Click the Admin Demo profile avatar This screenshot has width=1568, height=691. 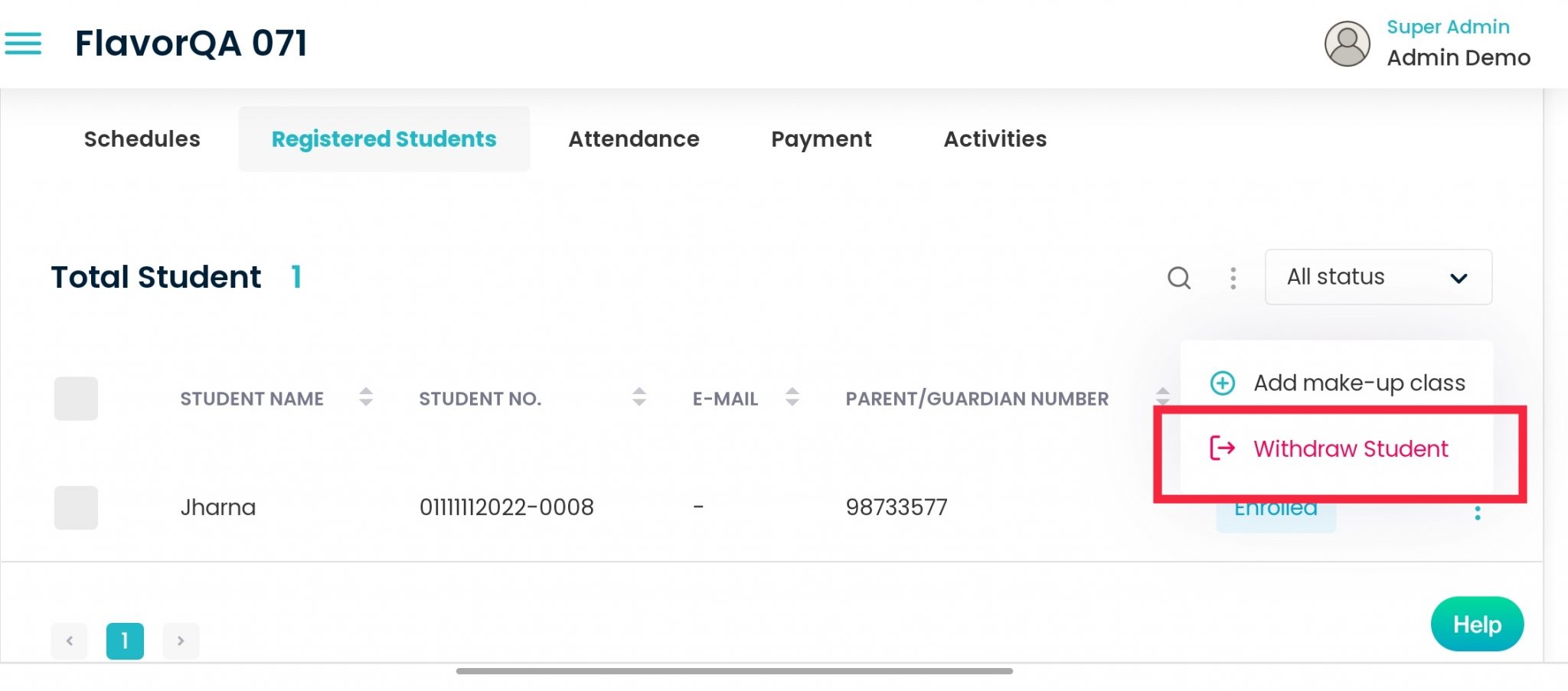click(x=1347, y=44)
